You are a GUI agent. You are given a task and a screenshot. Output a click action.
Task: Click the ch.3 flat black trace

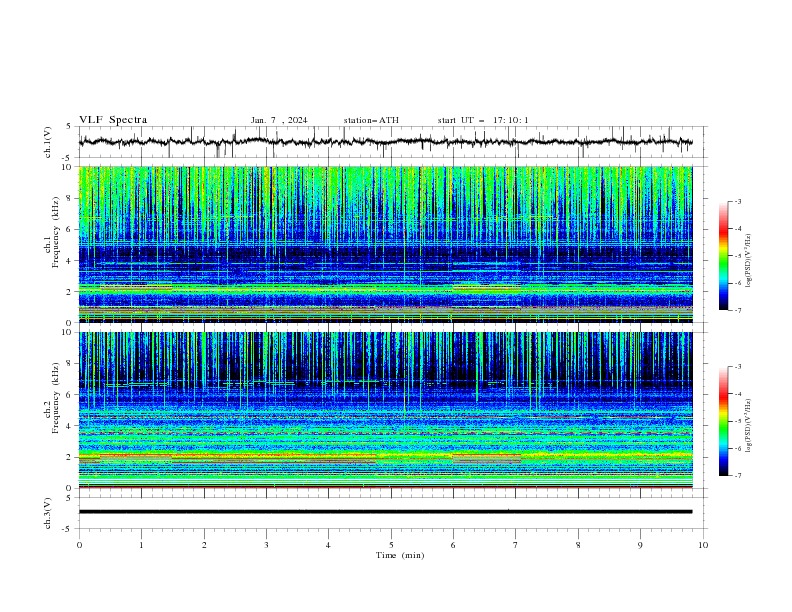(x=386, y=512)
